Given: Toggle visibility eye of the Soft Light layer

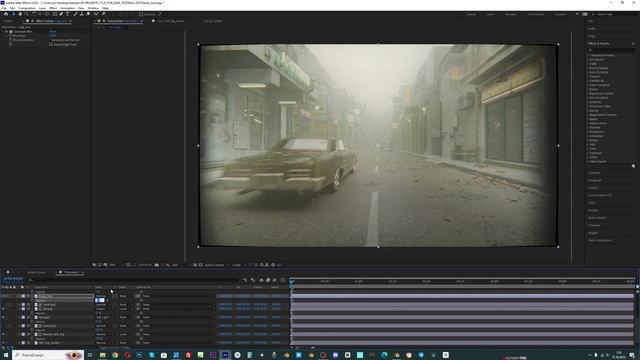Looking at the screenshot, I should pos(3,317).
